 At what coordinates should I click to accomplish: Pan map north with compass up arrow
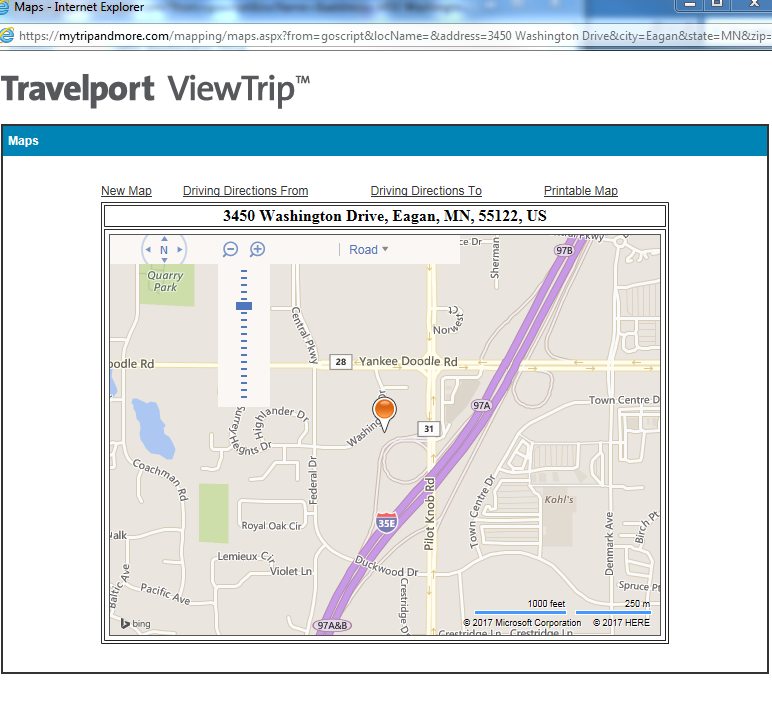(164, 239)
